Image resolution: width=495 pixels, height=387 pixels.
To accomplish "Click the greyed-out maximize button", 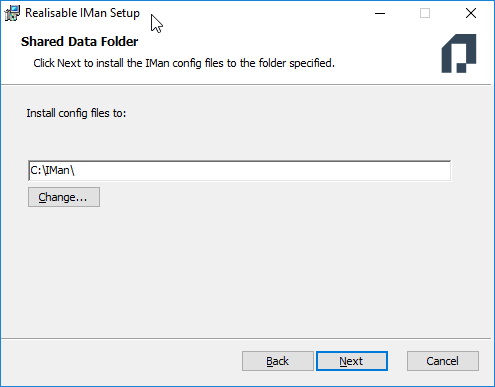I will 425,13.
